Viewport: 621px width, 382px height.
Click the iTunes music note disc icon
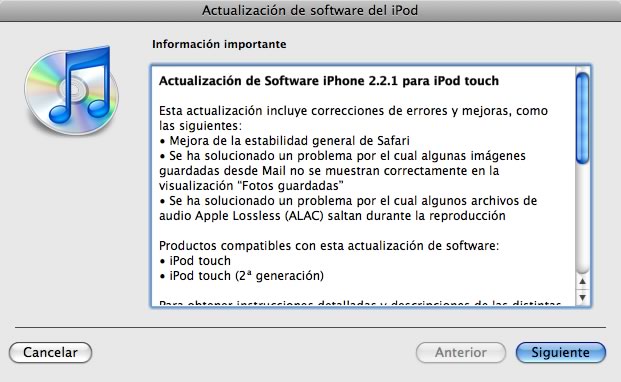71,91
